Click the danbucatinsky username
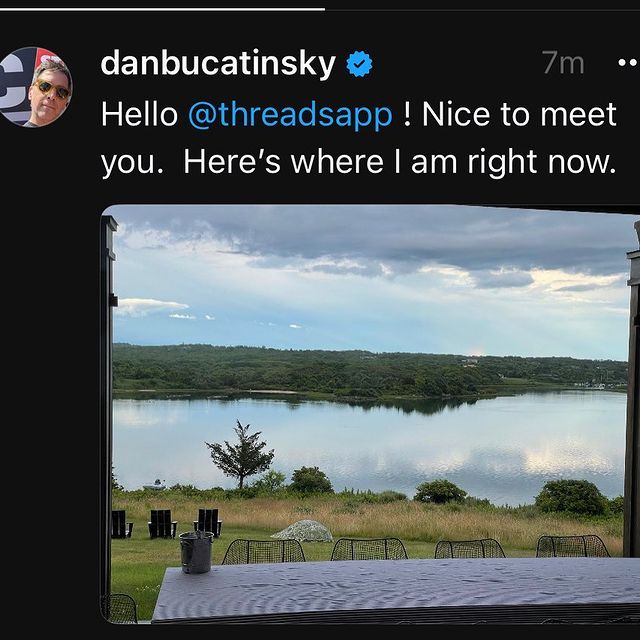The width and height of the screenshot is (640, 640). coord(218,63)
